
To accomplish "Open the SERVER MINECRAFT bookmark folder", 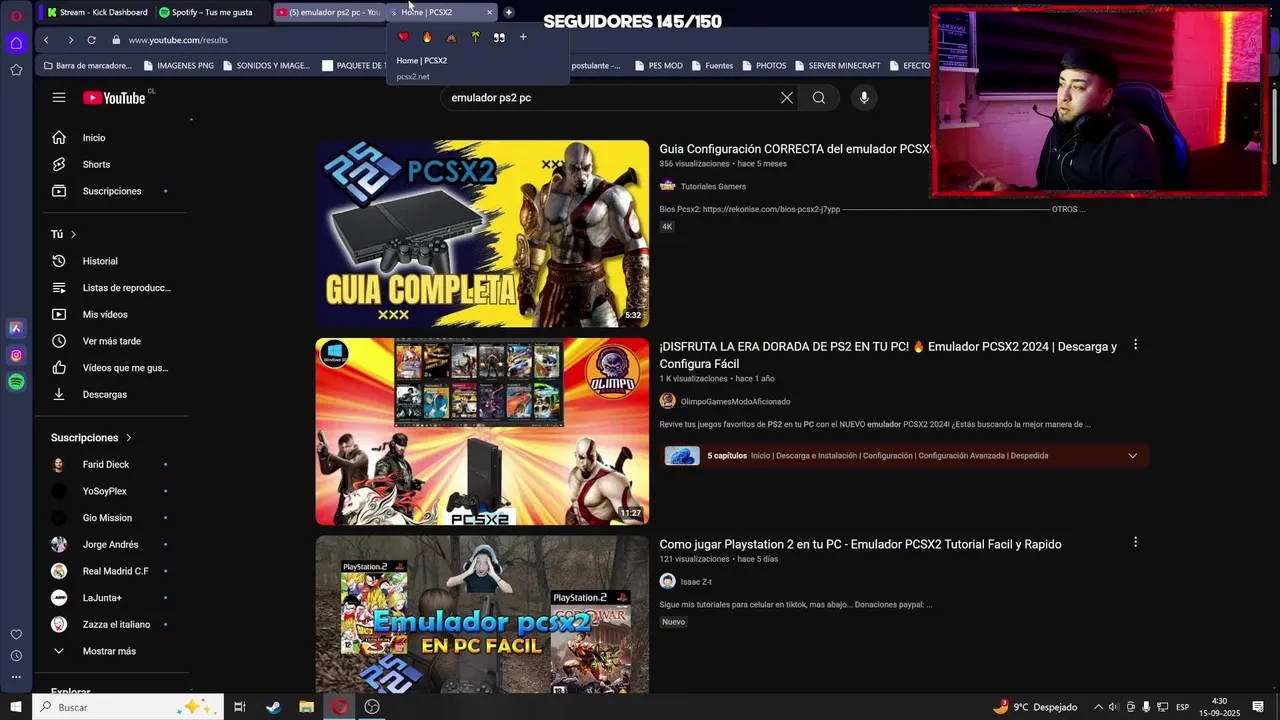I will [x=837, y=66].
